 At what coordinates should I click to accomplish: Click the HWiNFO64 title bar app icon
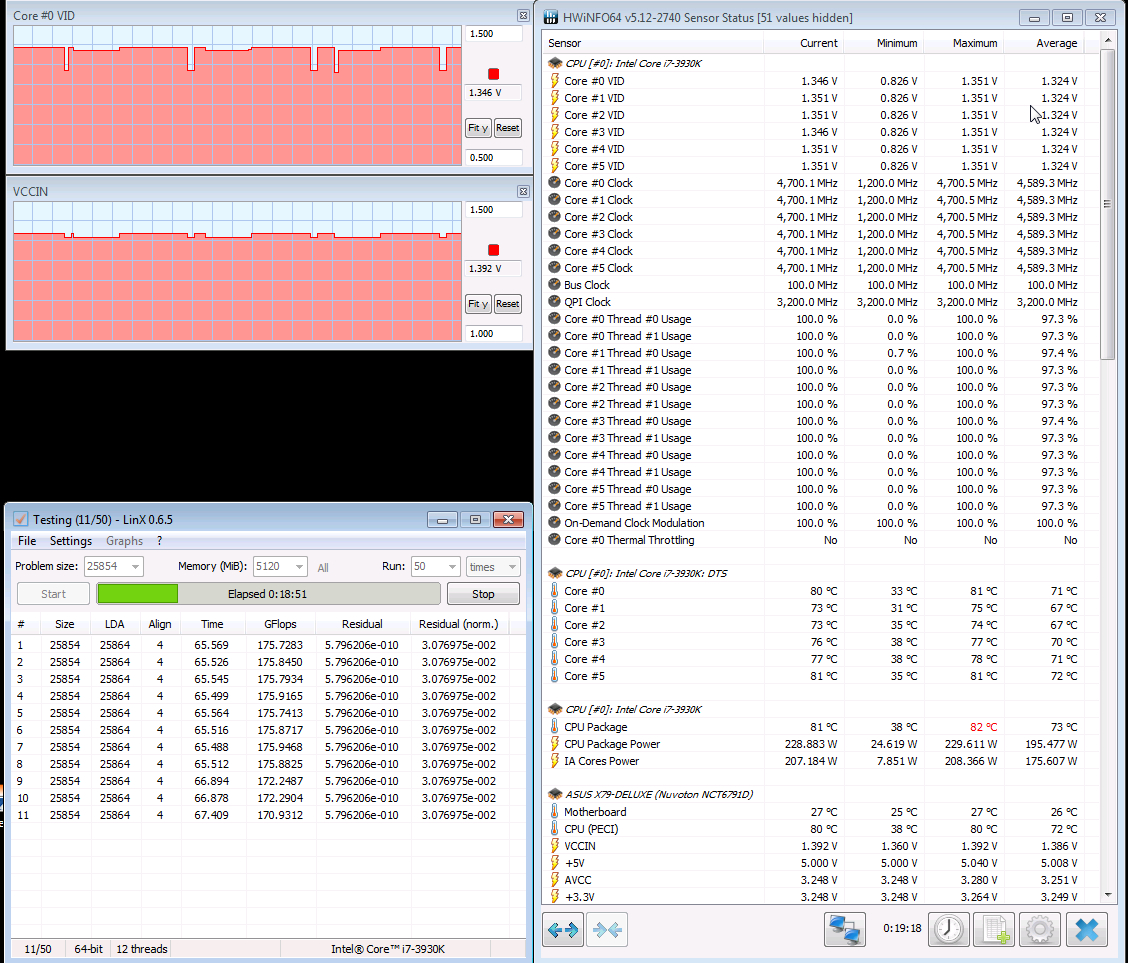click(x=551, y=17)
